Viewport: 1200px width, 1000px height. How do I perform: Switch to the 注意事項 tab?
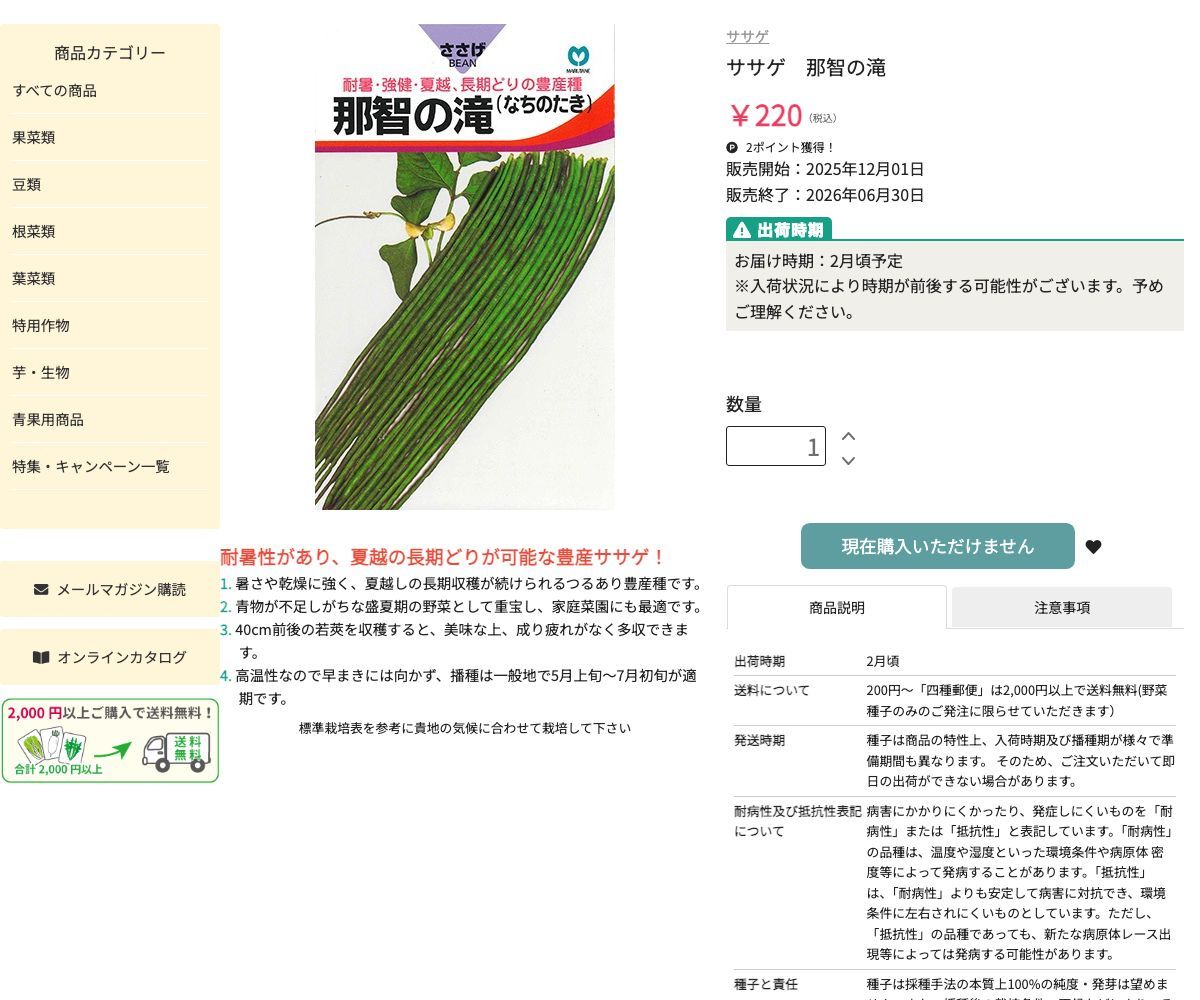point(1061,607)
